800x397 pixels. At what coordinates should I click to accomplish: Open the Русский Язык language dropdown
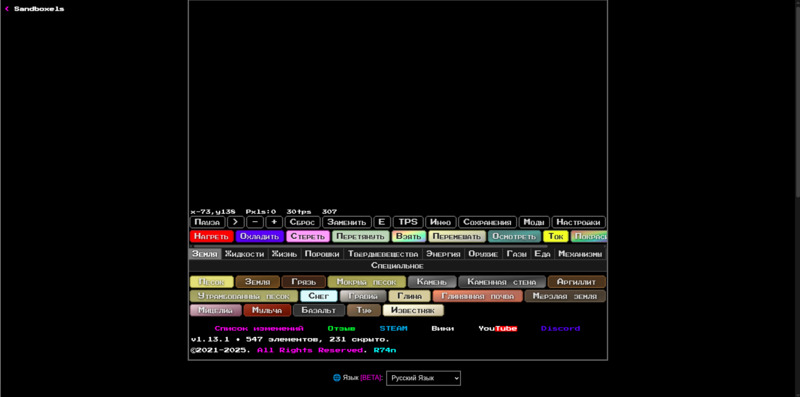click(423, 378)
